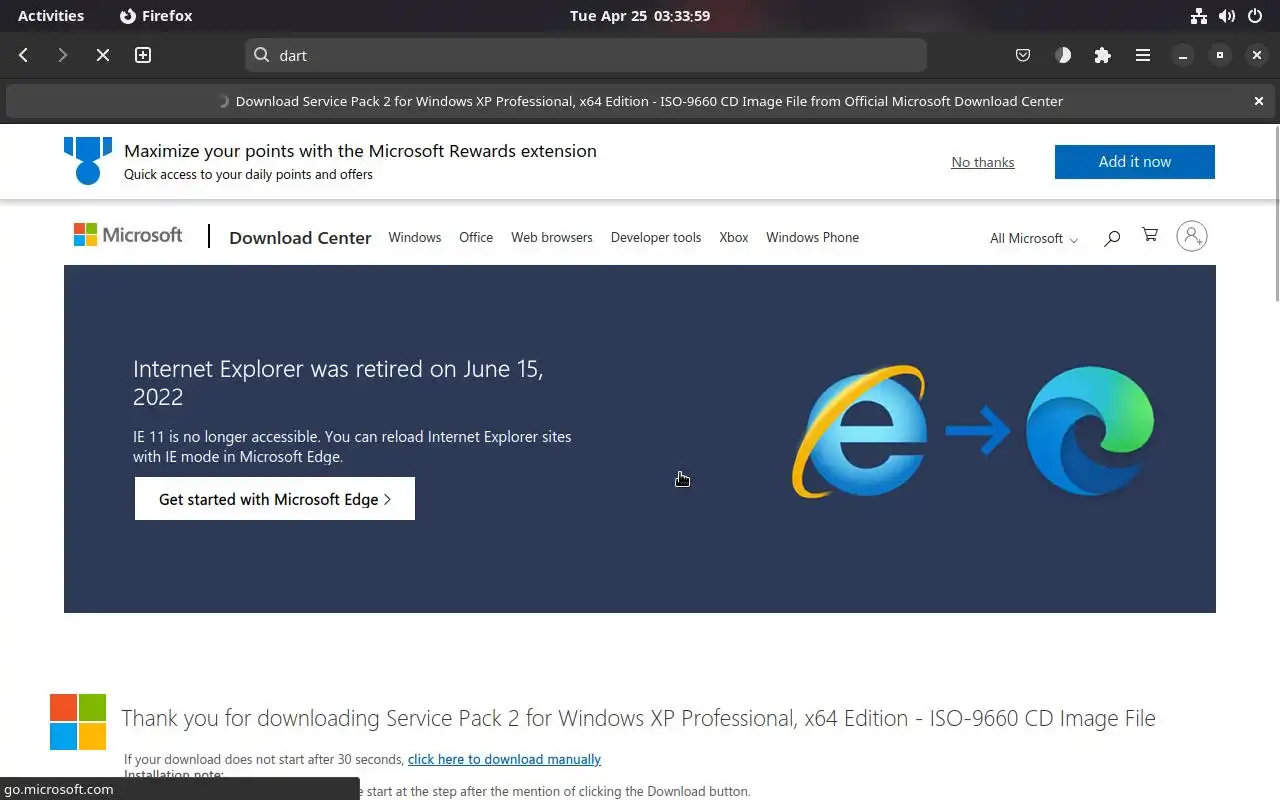The width and height of the screenshot is (1280, 800).
Task: Open the browser hamburger menu
Action: coord(1143,55)
